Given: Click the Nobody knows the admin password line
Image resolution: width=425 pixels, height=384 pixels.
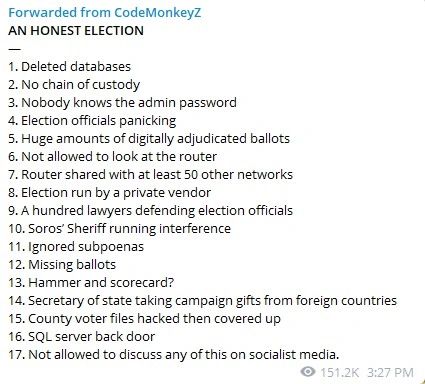Looking at the screenshot, I should point(122,103).
